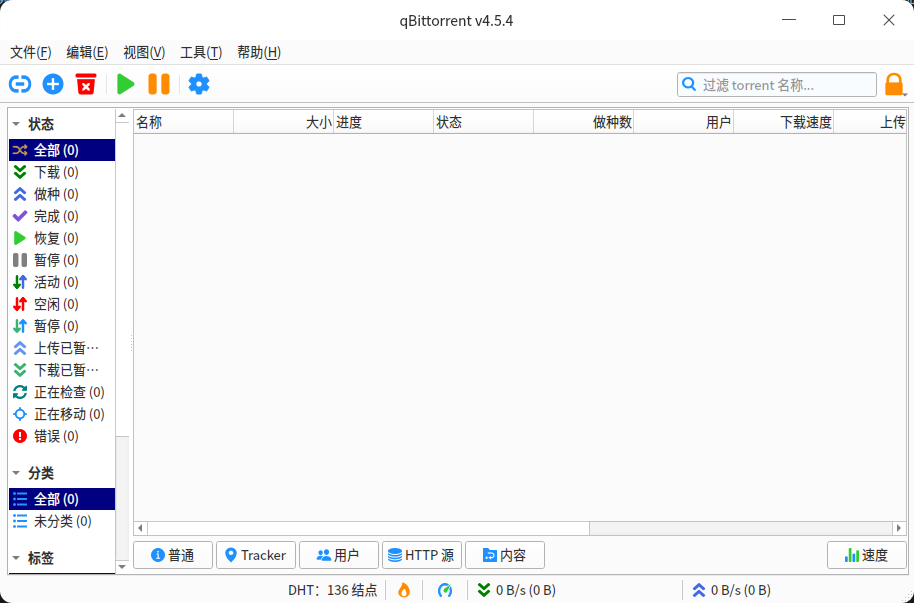Select the 做种 (0) filter
914x603 pixels.
62,194
